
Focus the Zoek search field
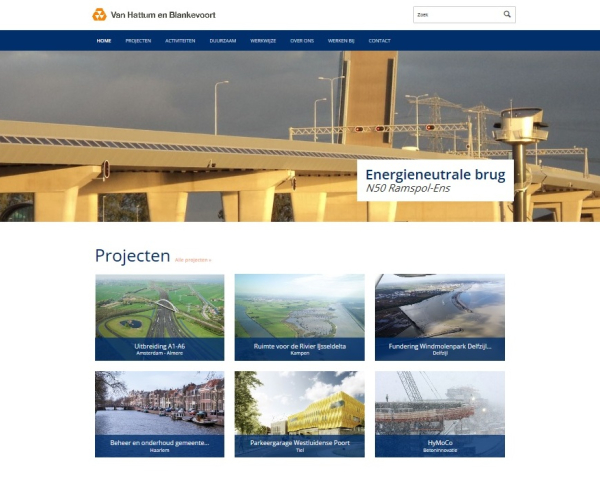(x=458, y=15)
